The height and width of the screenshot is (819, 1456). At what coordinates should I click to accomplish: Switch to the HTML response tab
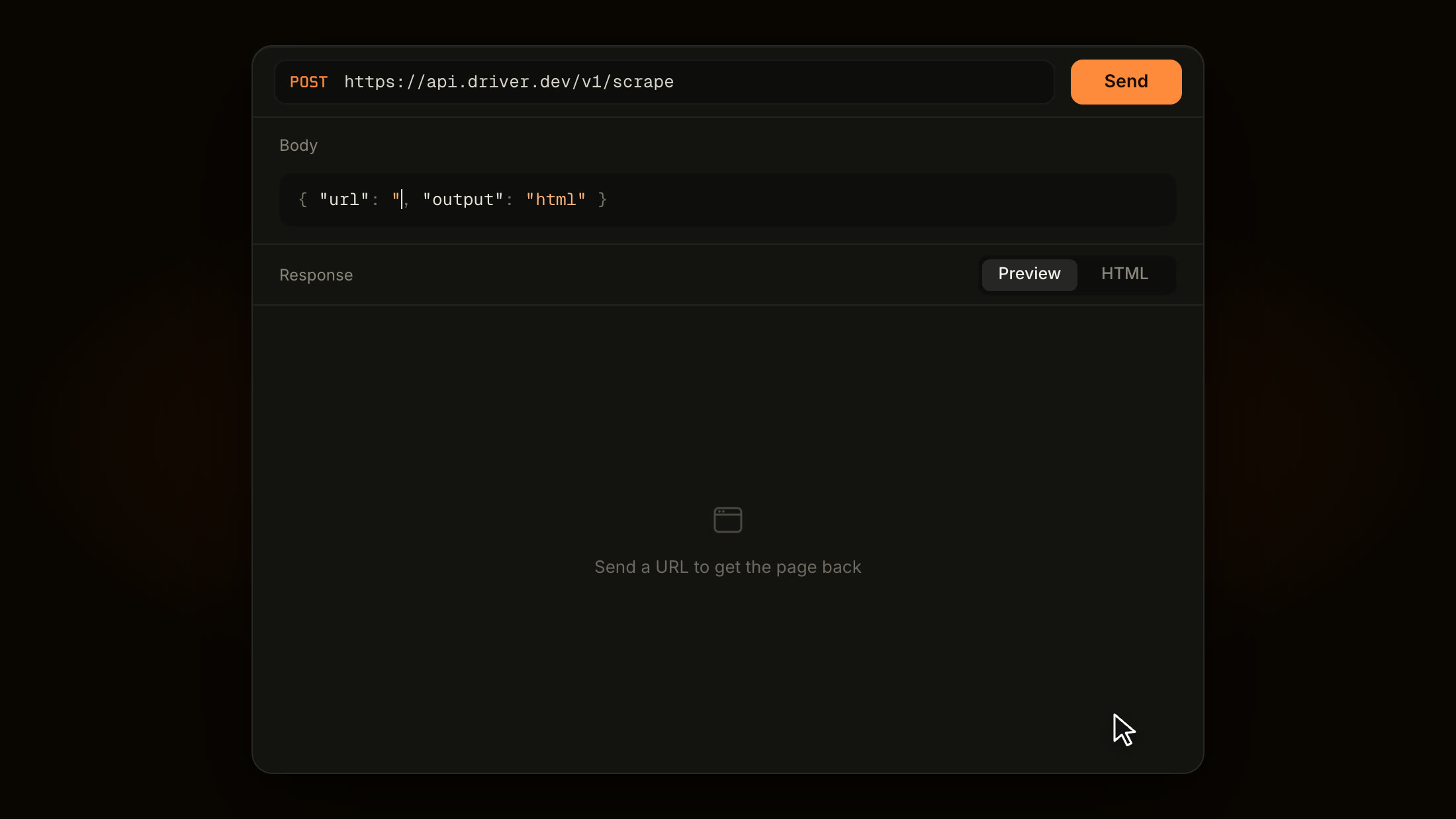1124,274
